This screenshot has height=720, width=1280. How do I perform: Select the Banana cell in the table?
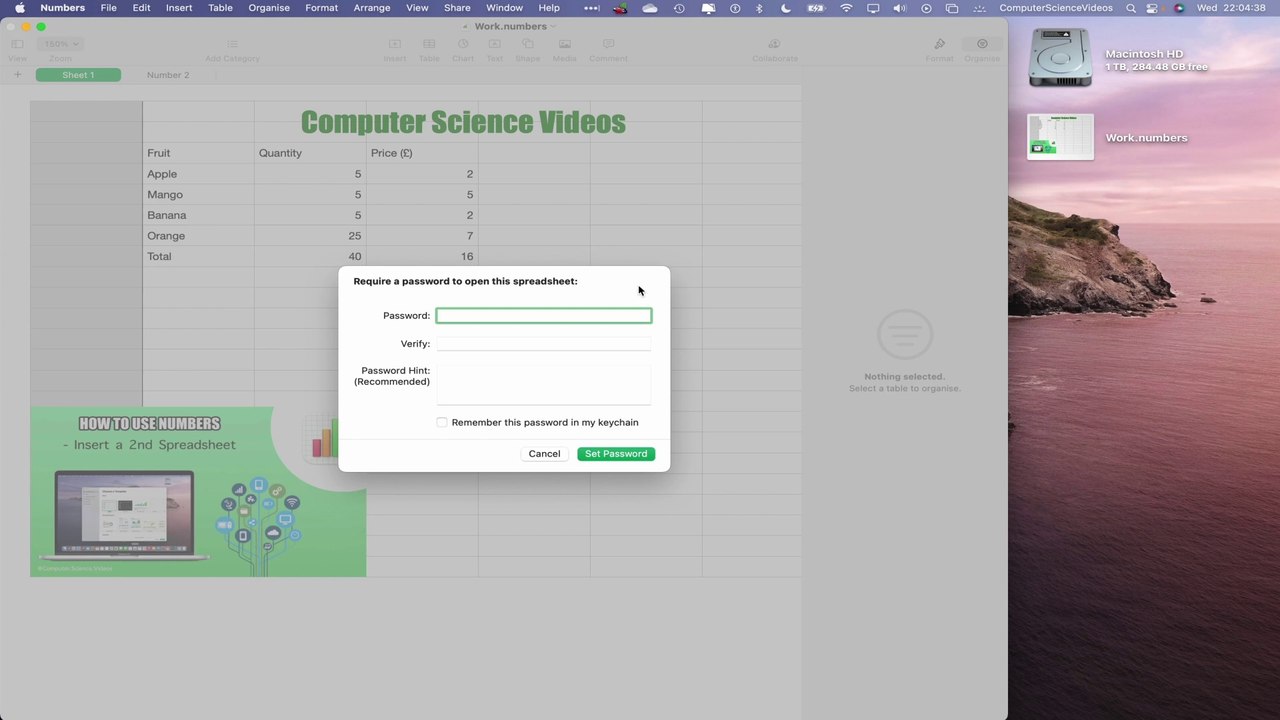tap(198, 215)
